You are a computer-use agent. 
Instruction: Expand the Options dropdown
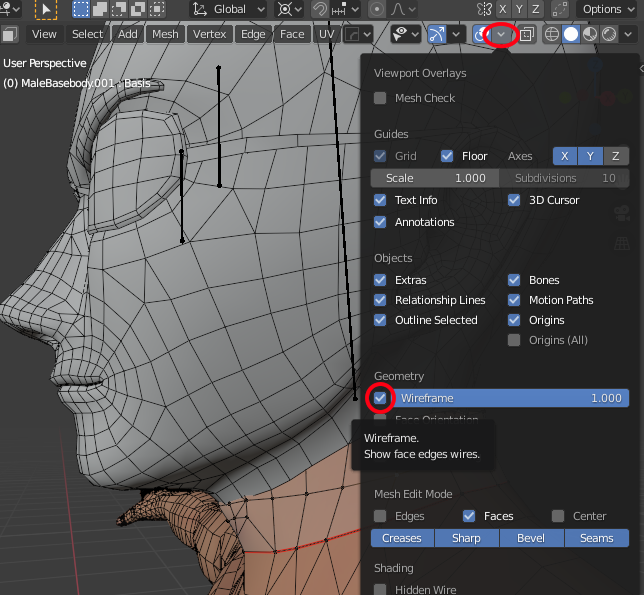click(x=608, y=9)
